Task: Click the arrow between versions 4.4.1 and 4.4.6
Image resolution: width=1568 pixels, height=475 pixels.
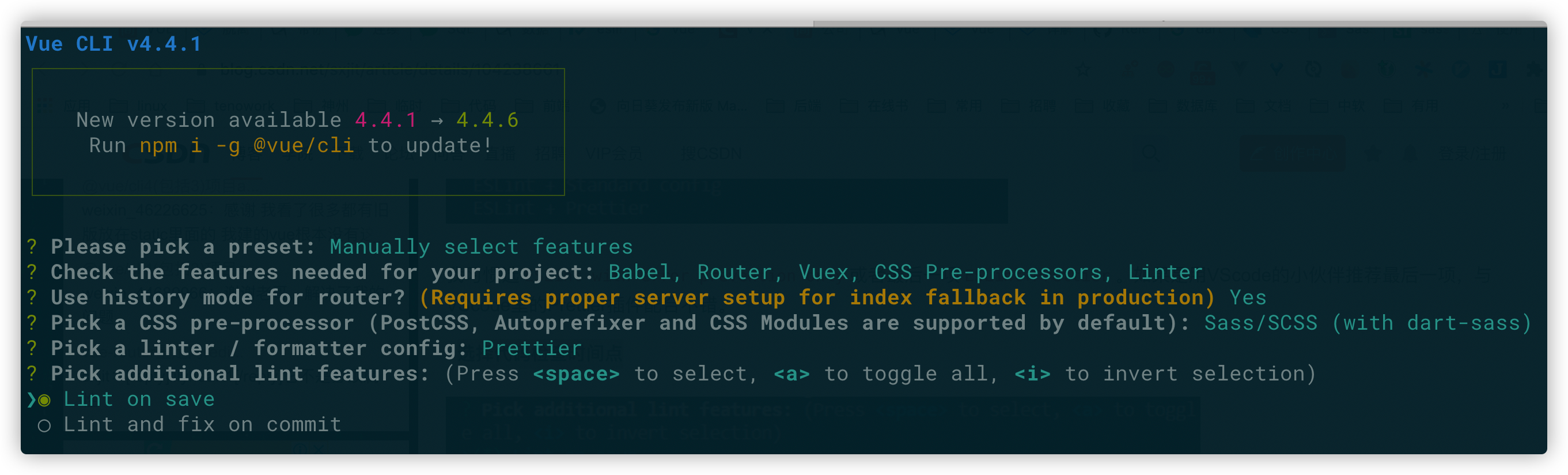Action: tap(437, 121)
